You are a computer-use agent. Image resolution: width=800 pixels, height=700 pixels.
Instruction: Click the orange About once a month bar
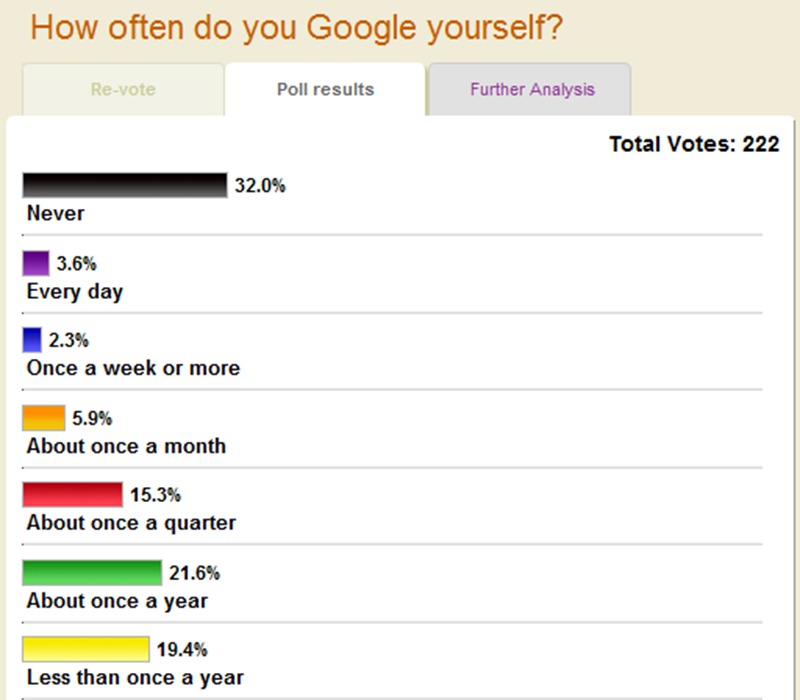pyautogui.click(x=44, y=417)
